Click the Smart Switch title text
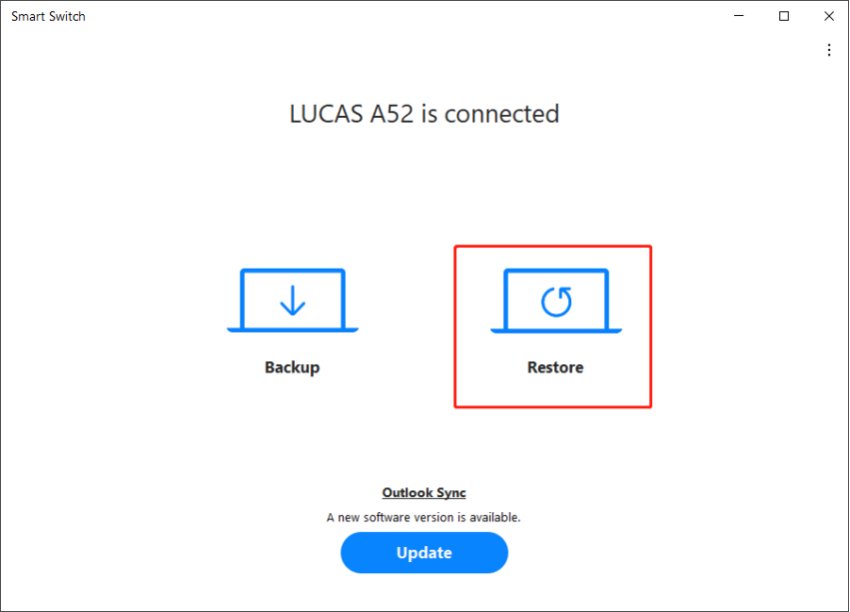Viewport: 850px width, 612px height. click(x=48, y=16)
